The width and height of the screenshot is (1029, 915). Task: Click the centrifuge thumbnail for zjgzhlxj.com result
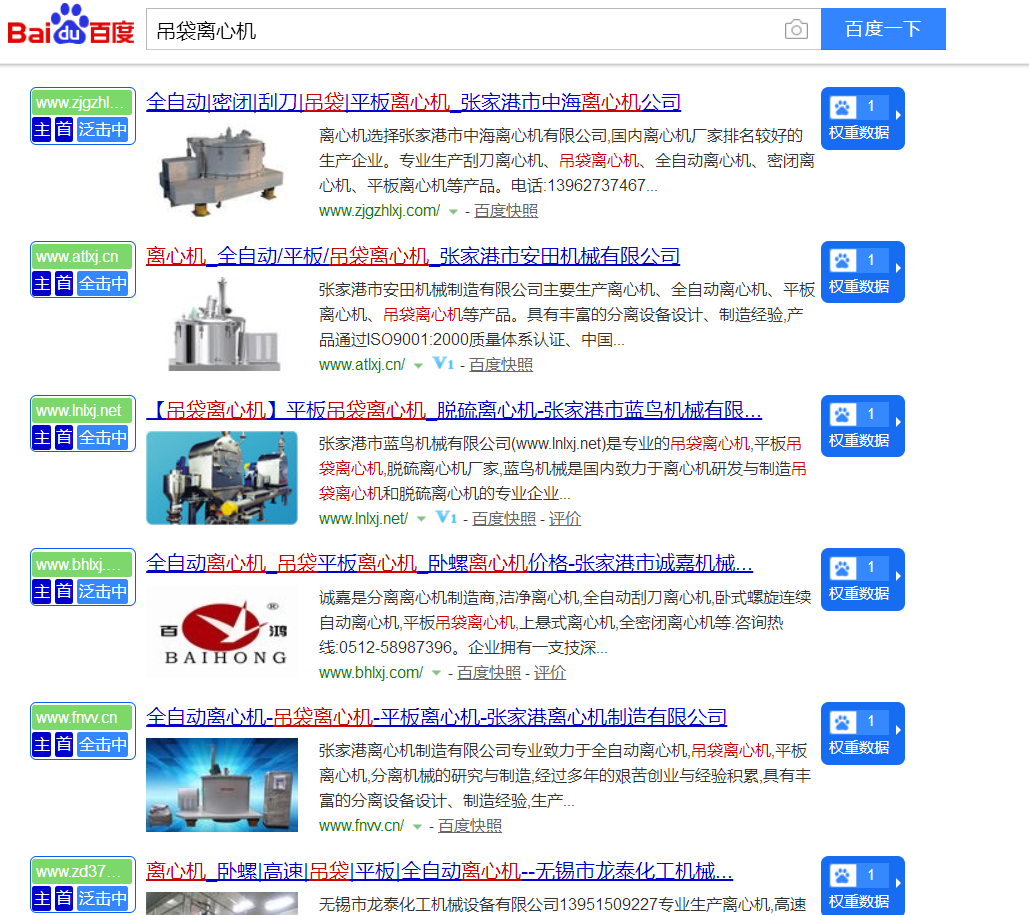[x=222, y=171]
